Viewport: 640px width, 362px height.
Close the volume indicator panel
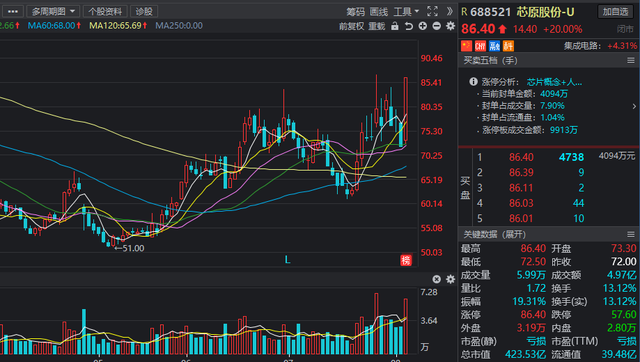pos(436,279)
